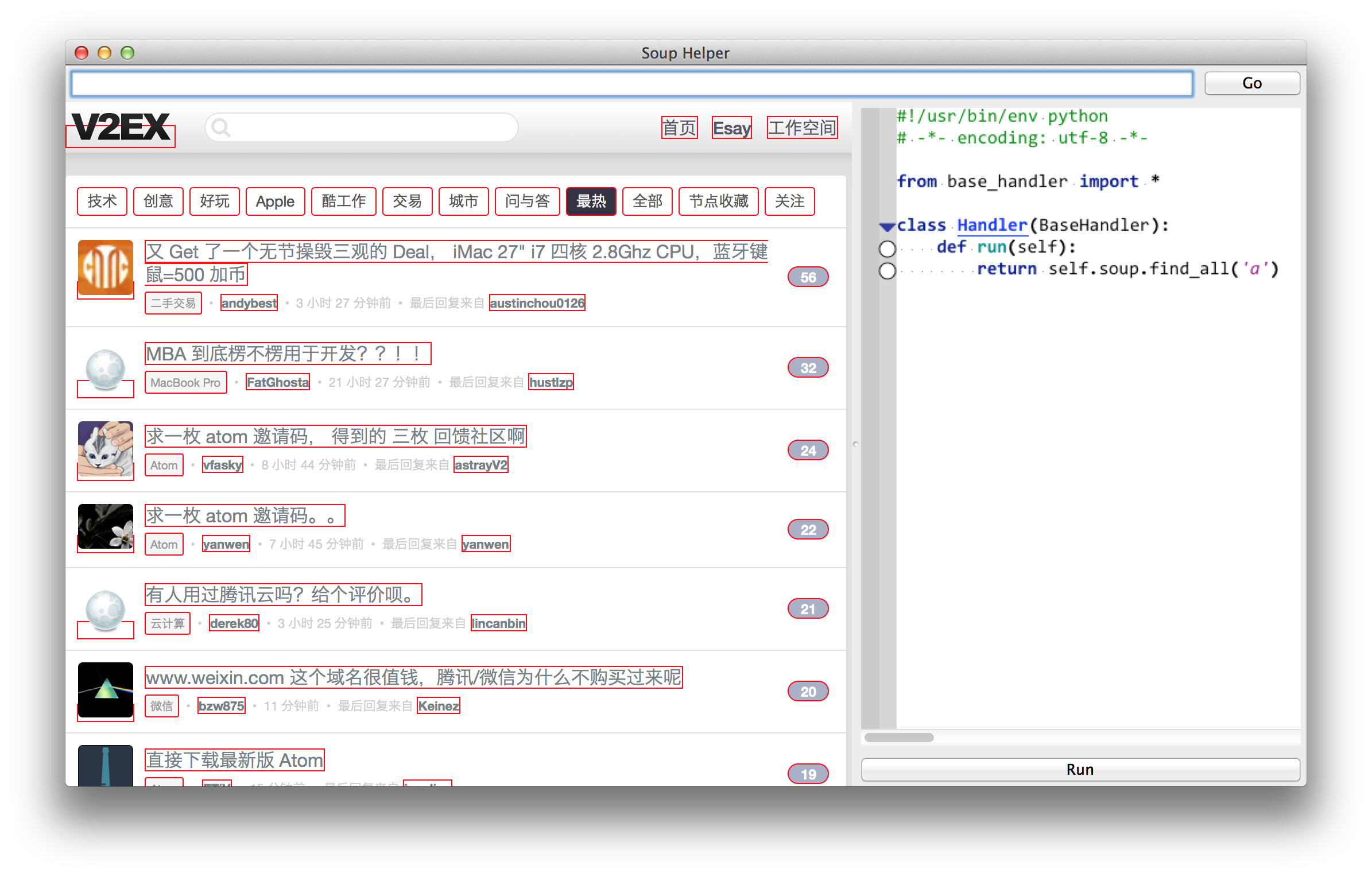1372x877 pixels.
Task: Toggle fold marker on def run line
Action: pyautogui.click(x=887, y=249)
